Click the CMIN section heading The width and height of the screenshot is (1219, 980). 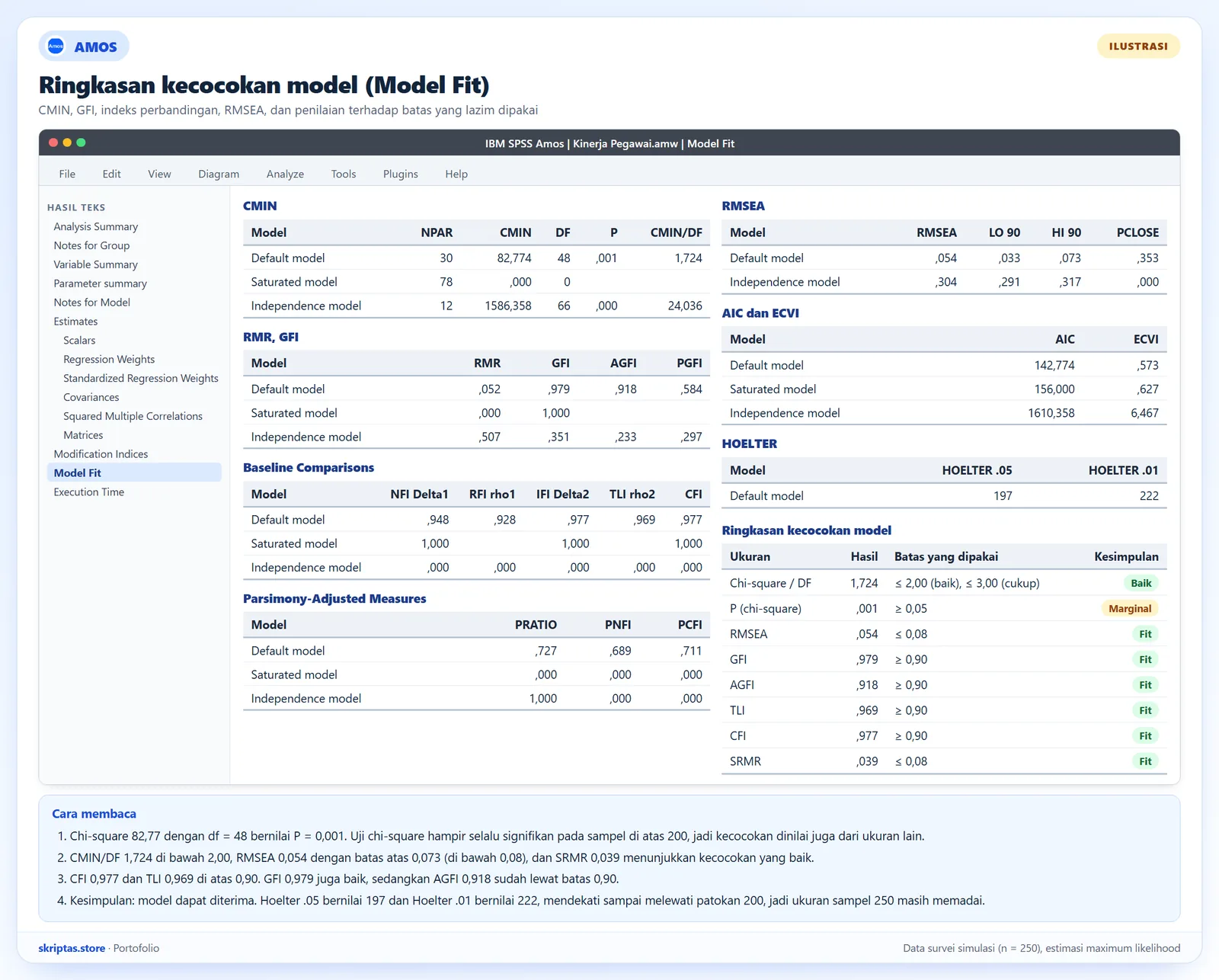[x=260, y=206]
